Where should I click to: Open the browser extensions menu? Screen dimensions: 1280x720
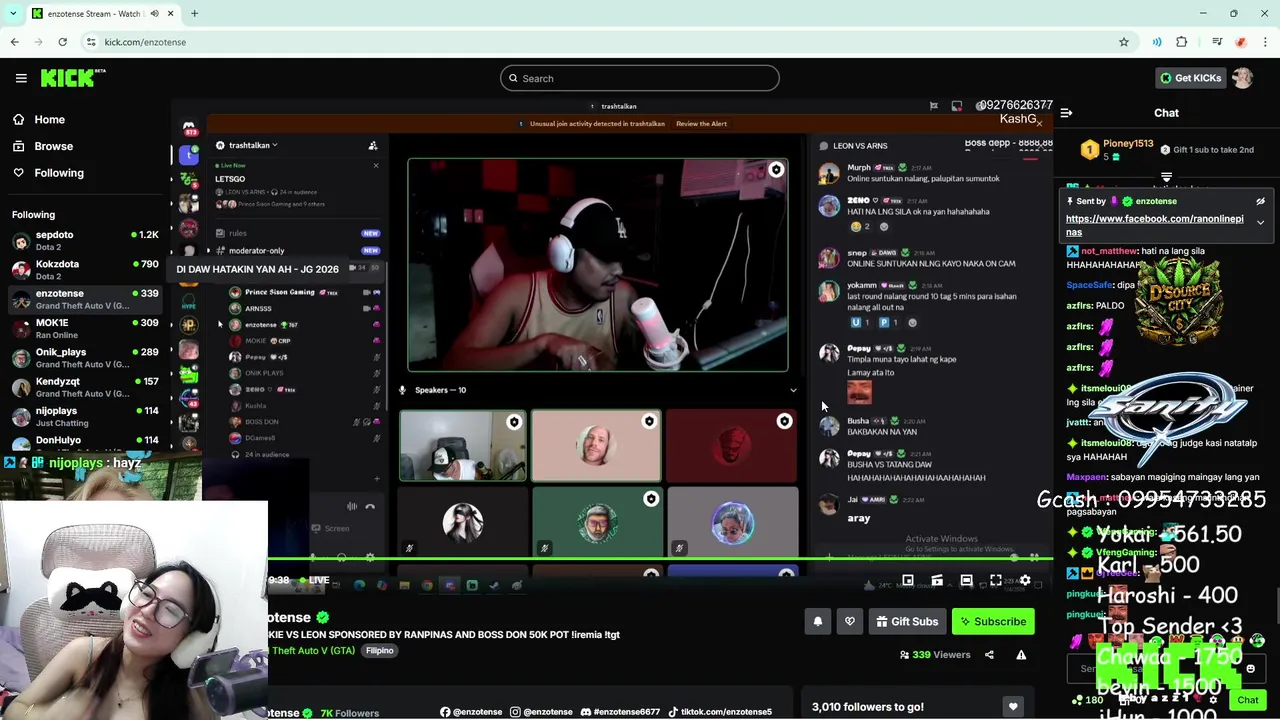[1182, 42]
